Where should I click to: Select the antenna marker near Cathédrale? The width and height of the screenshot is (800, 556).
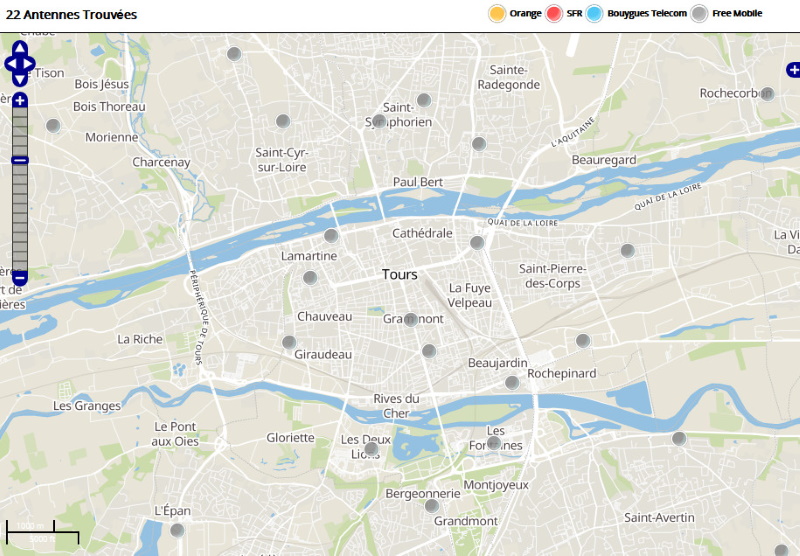[477, 242]
